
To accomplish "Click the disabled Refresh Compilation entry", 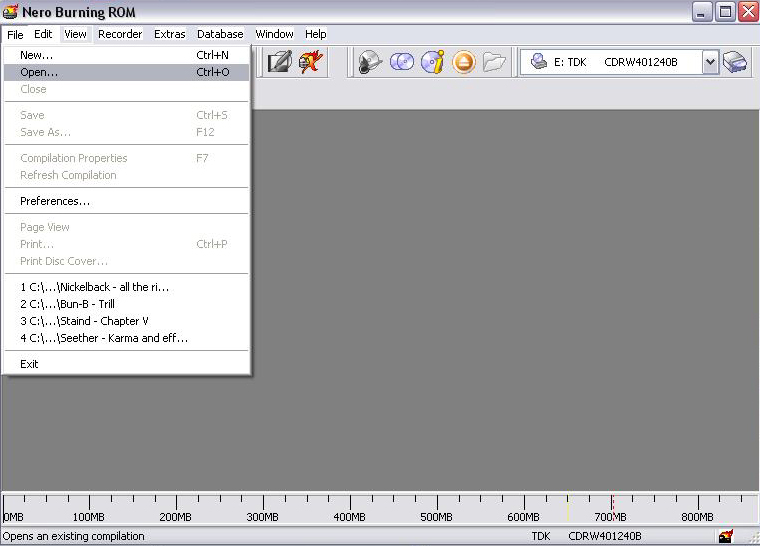I will [127, 175].
